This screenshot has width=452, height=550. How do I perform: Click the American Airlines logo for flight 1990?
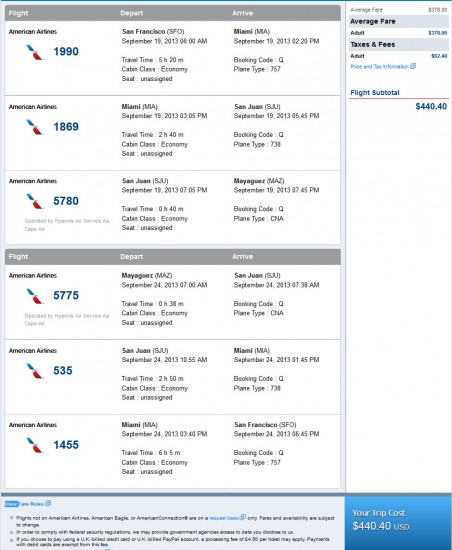pos(35,52)
